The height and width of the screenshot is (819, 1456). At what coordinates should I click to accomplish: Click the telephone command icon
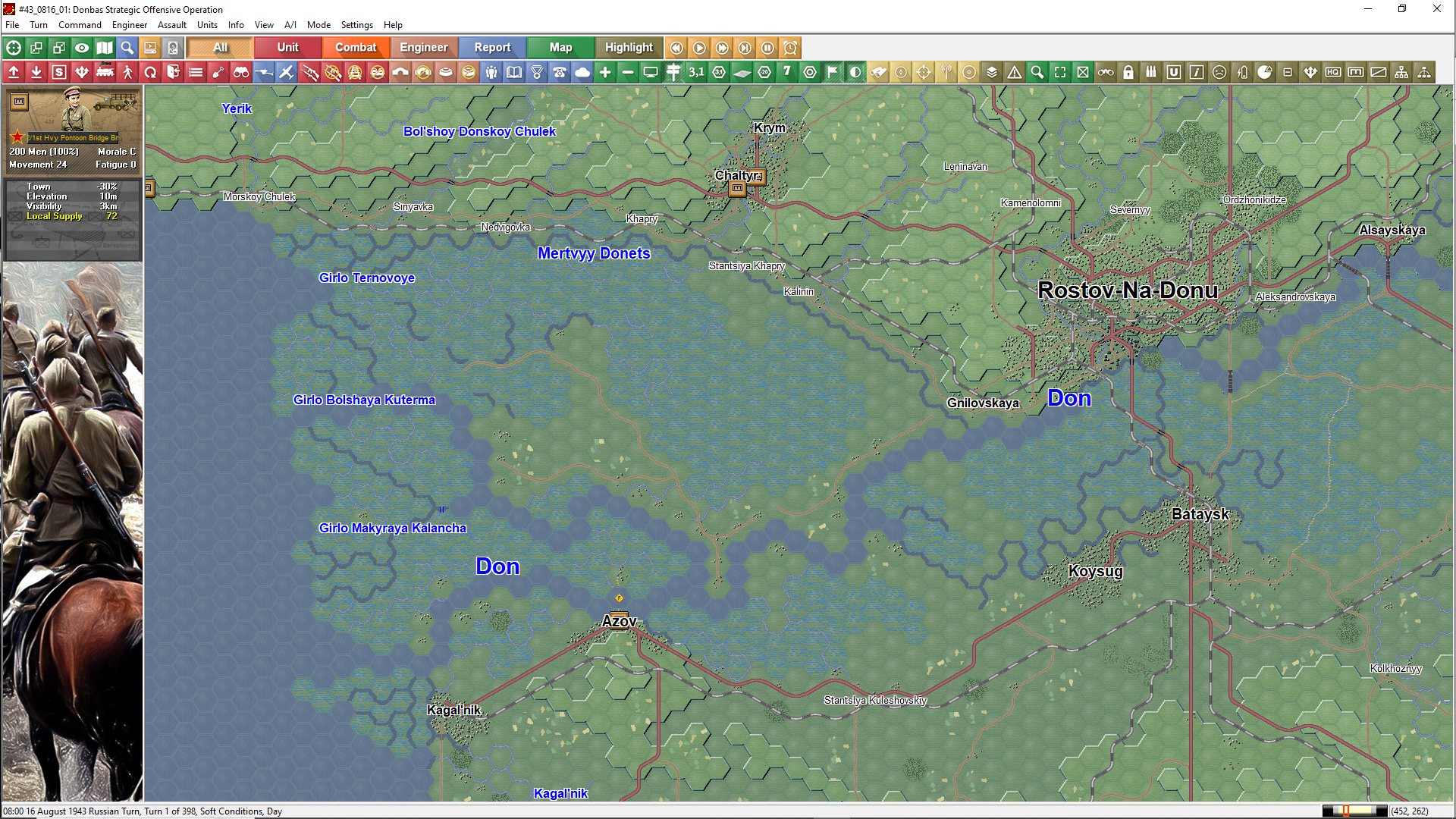point(560,72)
